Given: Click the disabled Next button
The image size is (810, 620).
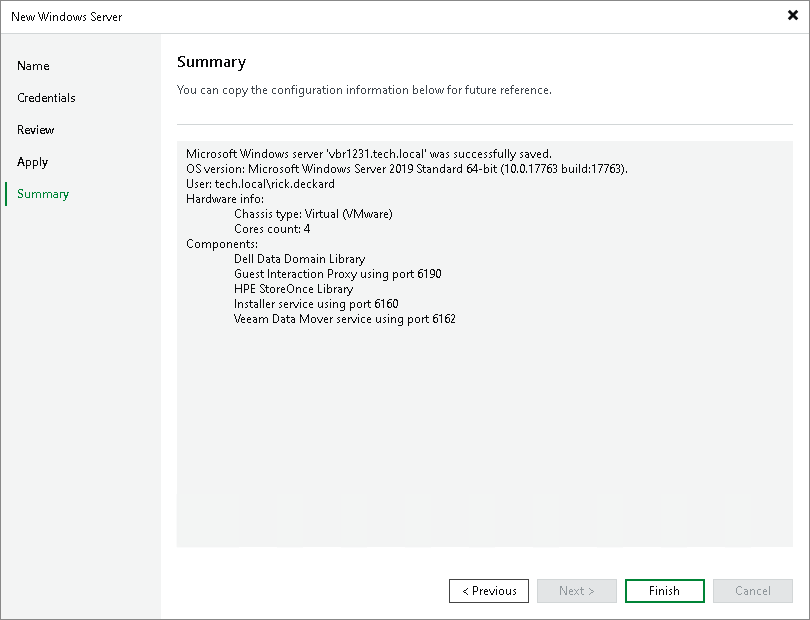Looking at the screenshot, I should point(577,591).
